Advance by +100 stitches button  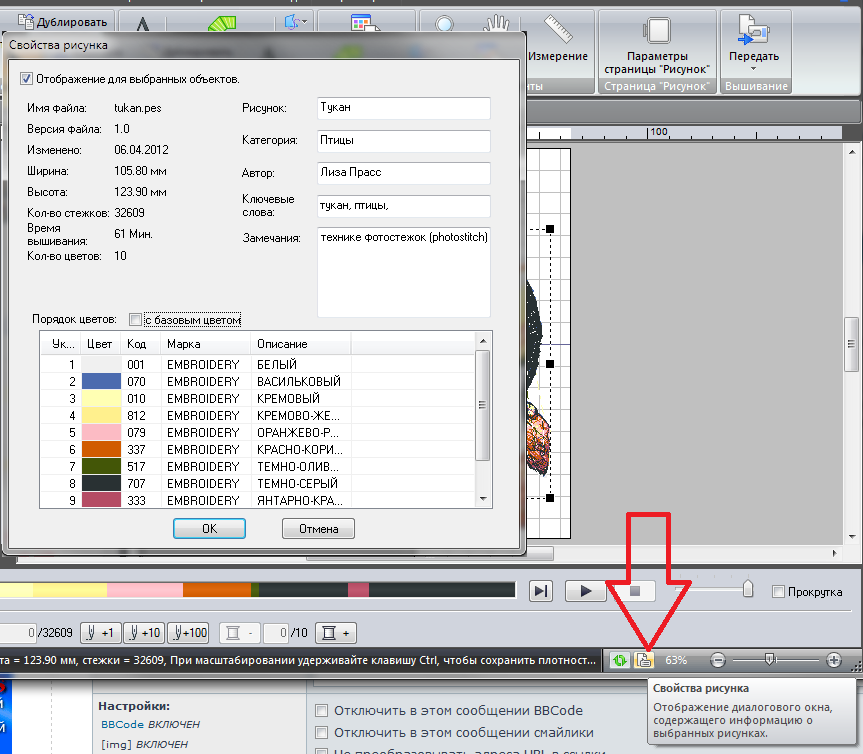188,632
